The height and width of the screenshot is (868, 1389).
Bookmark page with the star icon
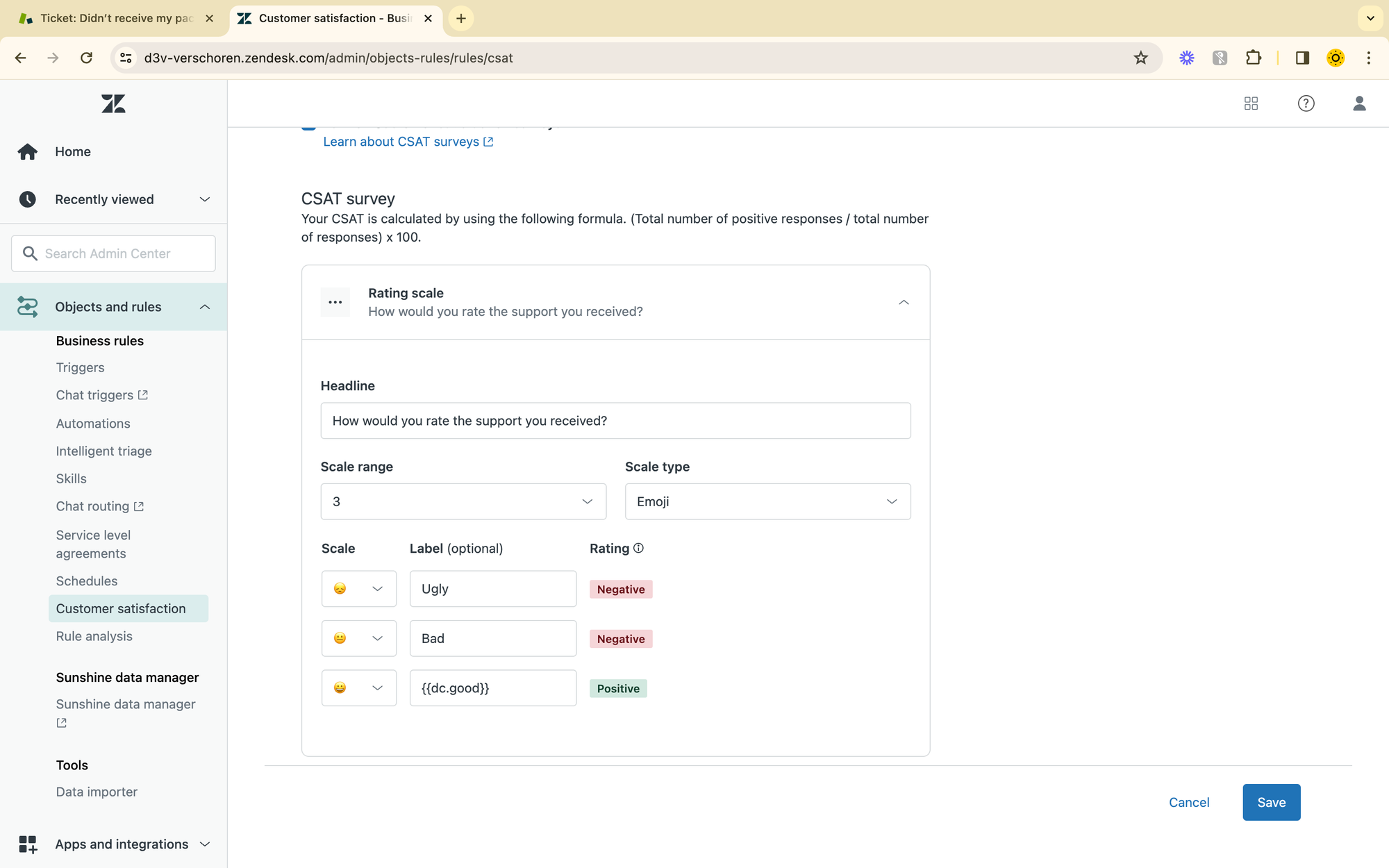(1140, 58)
